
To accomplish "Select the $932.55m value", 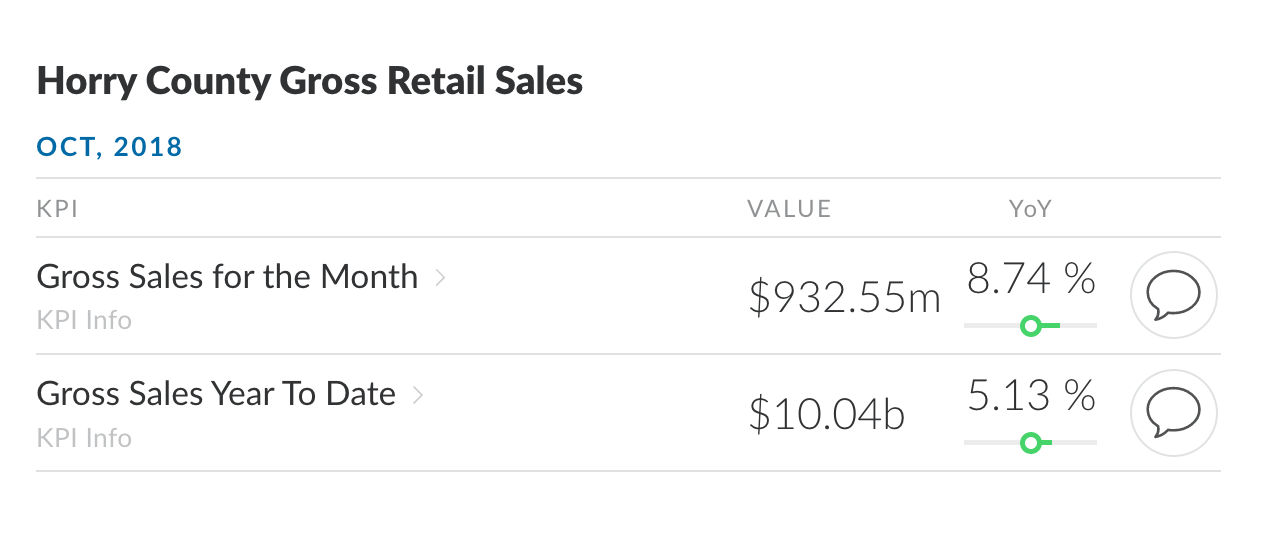I will (845, 297).
